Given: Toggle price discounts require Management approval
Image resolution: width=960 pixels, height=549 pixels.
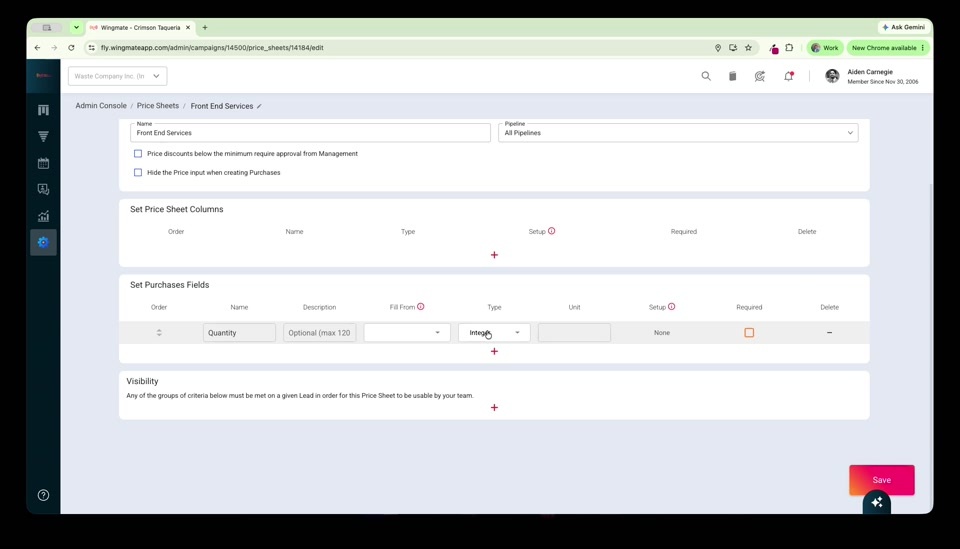Looking at the screenshot, I should pos(138,154).
